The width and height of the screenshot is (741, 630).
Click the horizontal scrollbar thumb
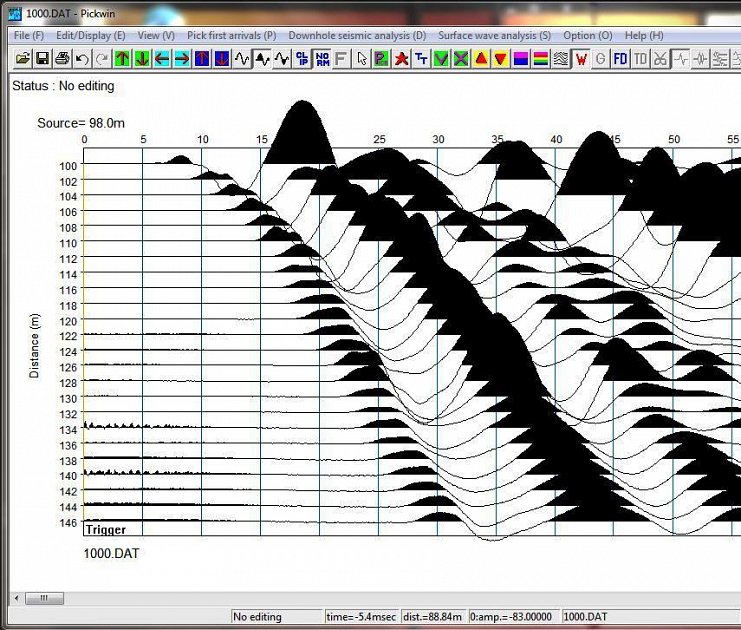(x=44, y=598)
